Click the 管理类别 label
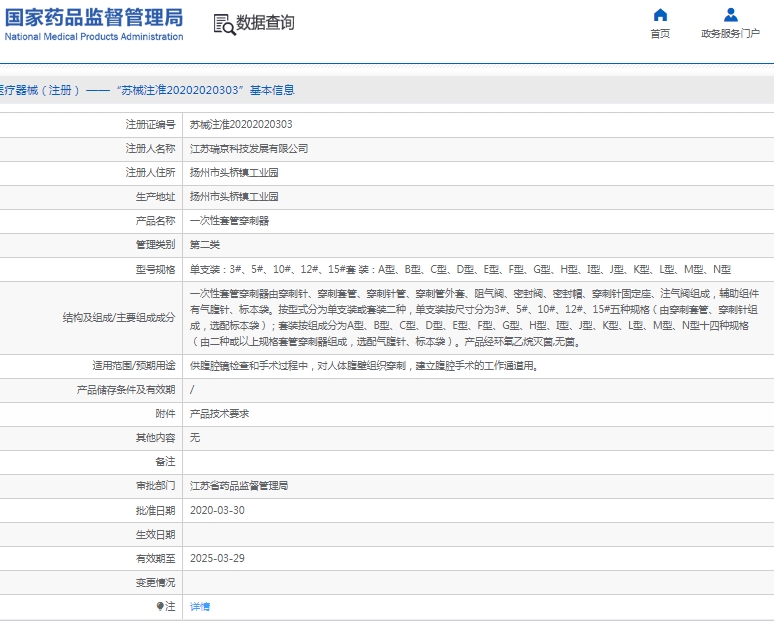The width and height of the screenshot is (774, 624). [155, 245]
